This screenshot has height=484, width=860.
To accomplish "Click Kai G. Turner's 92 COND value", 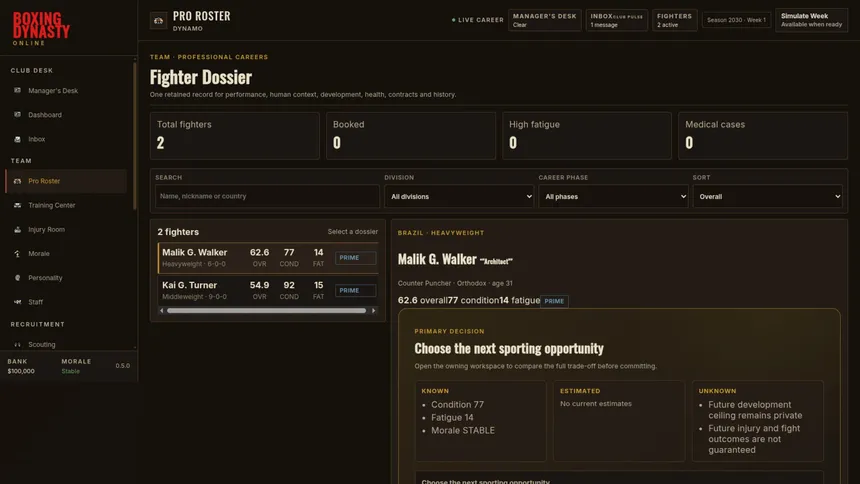I will tap(289, 285).
